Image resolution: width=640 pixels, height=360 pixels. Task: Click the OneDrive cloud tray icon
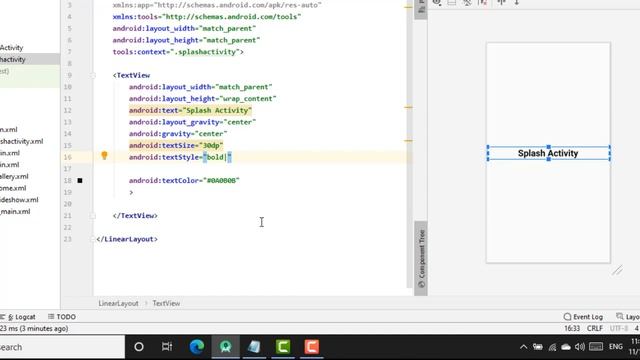[x=566, y=347]
